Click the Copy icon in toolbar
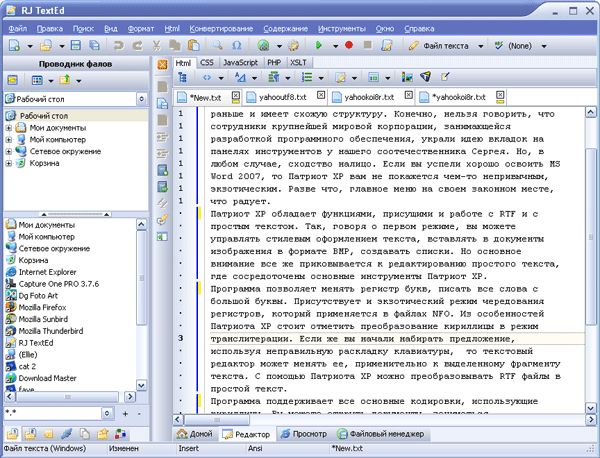The height and width of the screenshot is (458, 600). pyautogui.click(x=175, y=46)
